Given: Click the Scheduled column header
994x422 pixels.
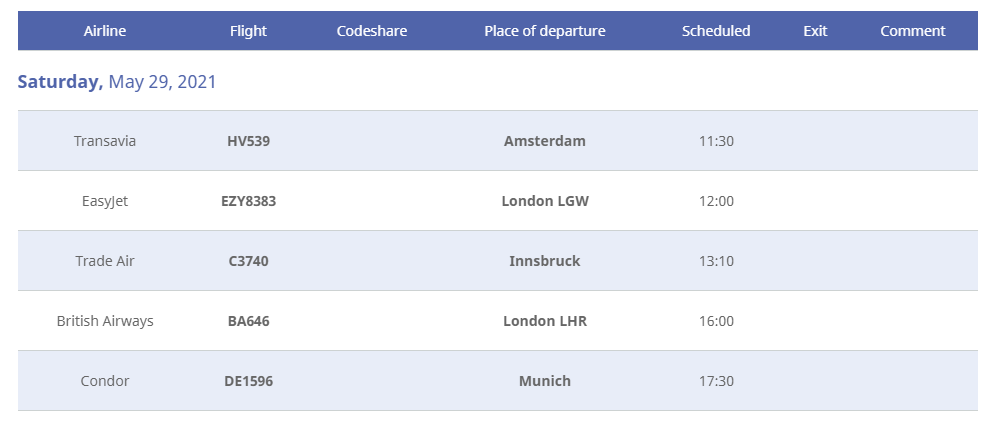Looking at the screenshot, I should click(x=716, y=31).
